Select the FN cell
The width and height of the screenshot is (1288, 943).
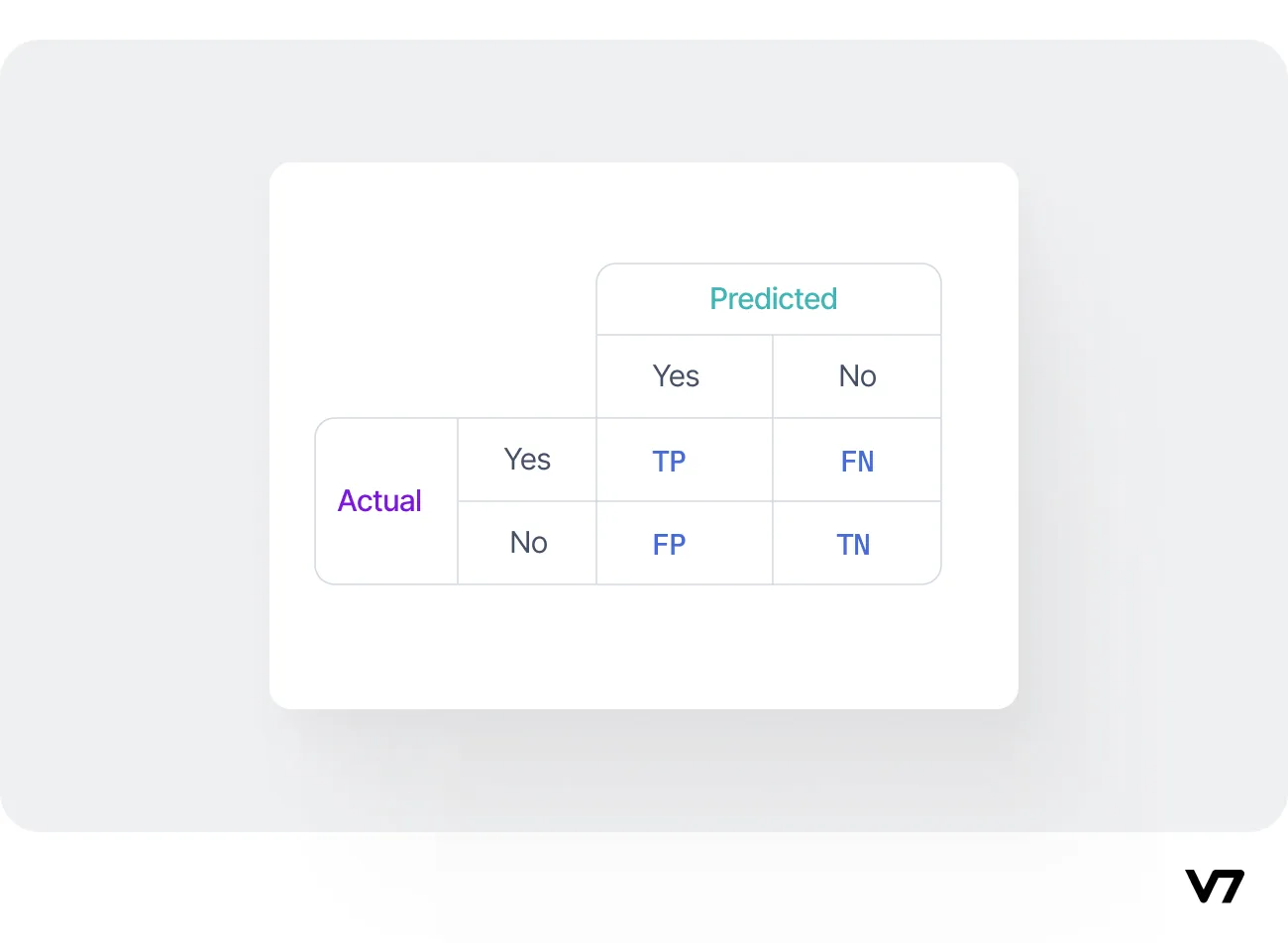[857, 460]
